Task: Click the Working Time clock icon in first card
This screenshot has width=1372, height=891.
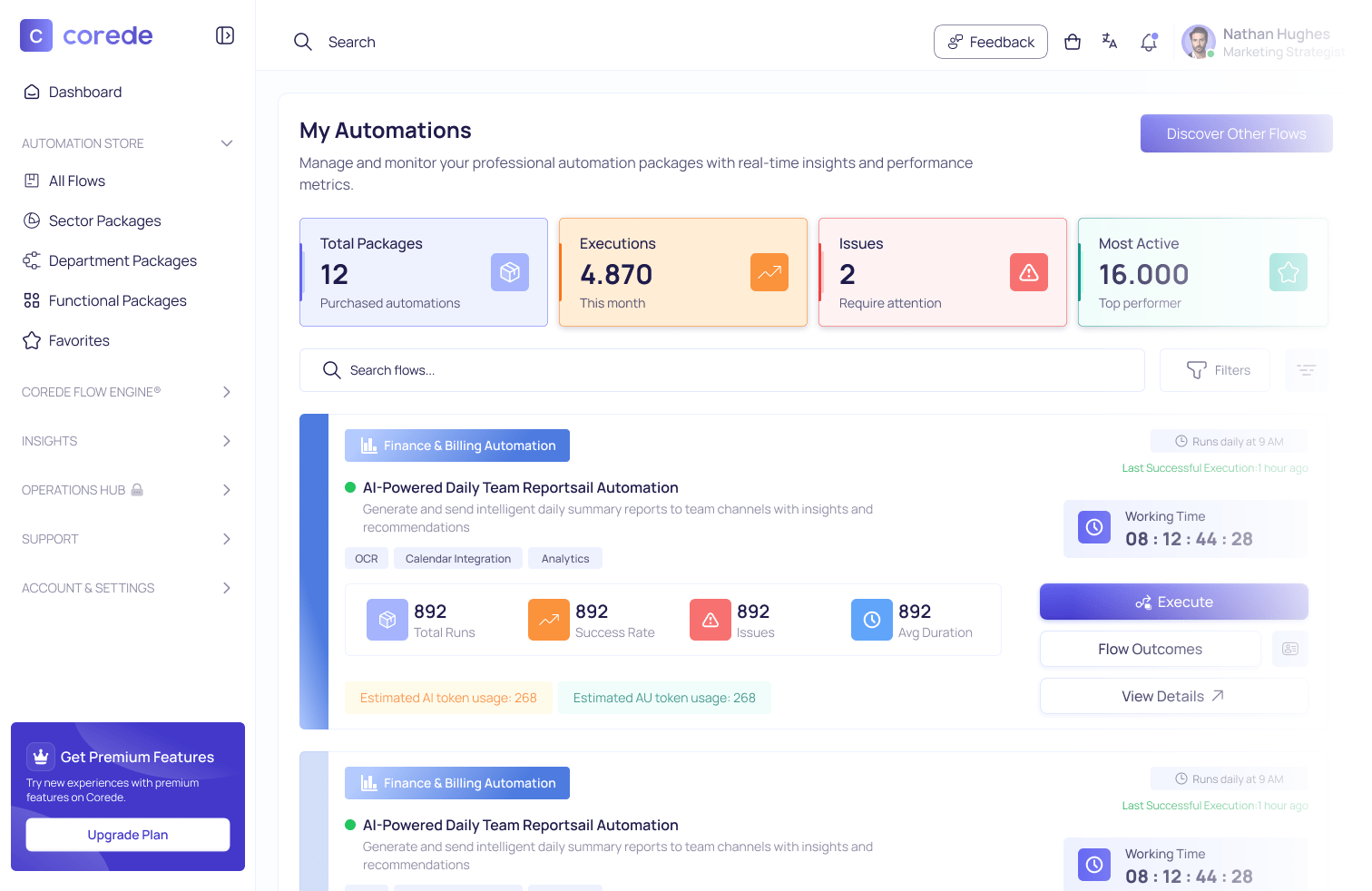Action: pos(1094,527)
